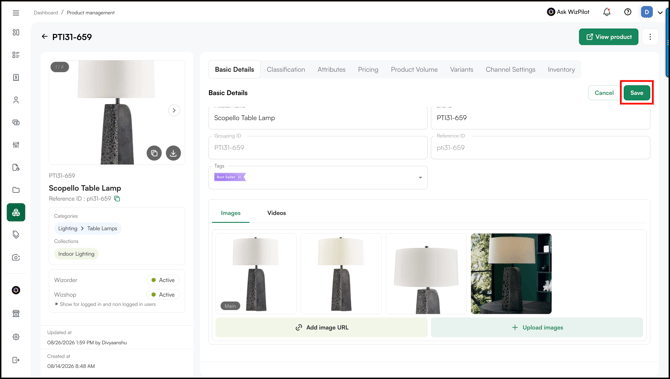Click the Grouping ID field
Viewport: 670px width, 379px height.
pyautogui.click(x=317, y=147)
